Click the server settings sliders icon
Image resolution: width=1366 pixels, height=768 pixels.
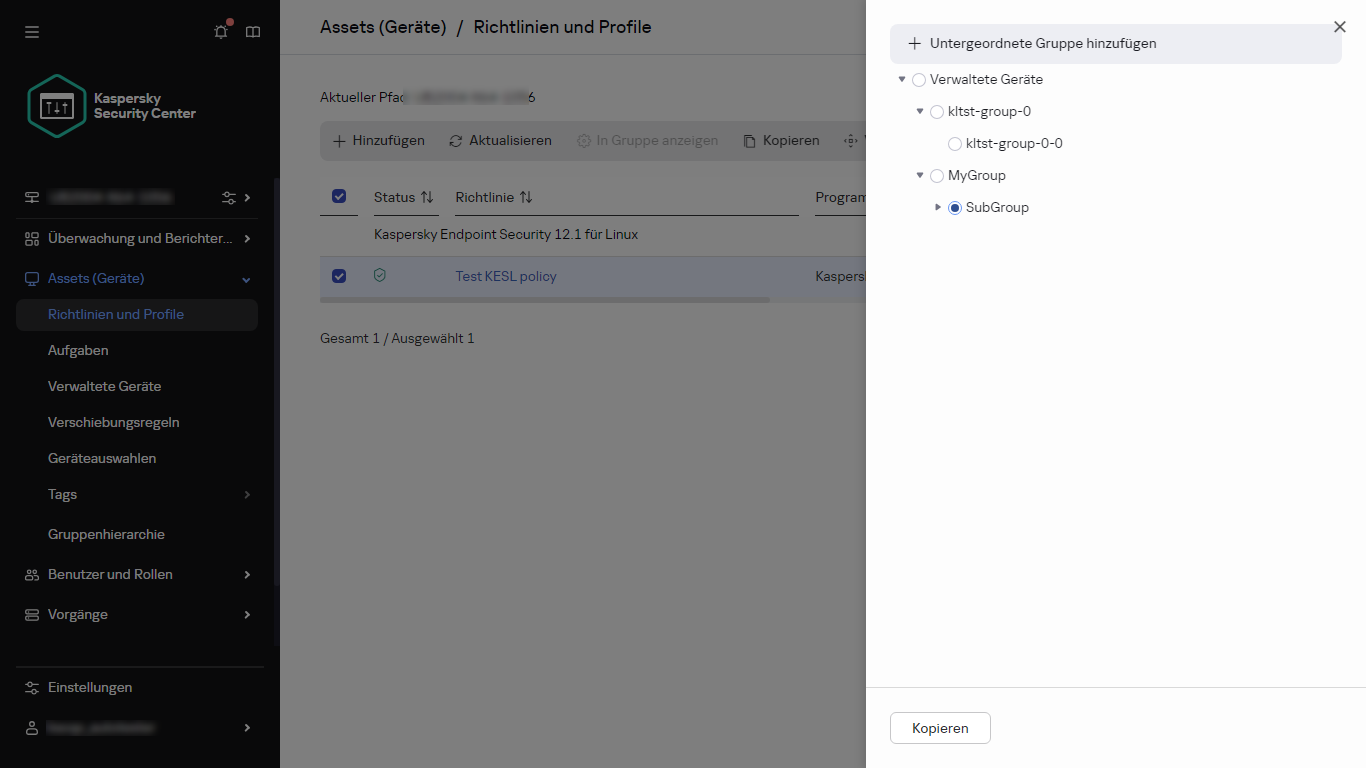(229, 197)
